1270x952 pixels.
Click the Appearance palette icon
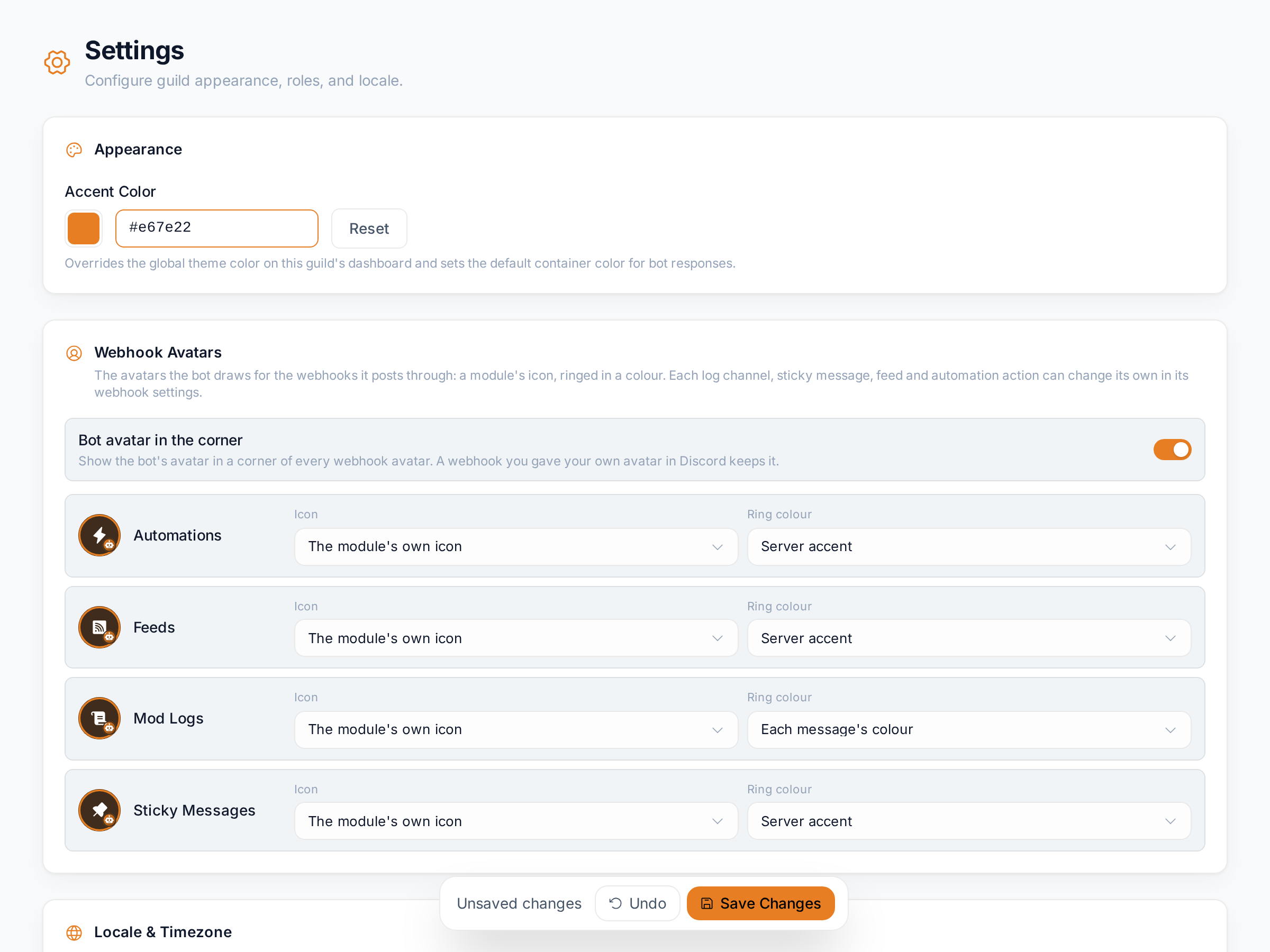[74, 150]
